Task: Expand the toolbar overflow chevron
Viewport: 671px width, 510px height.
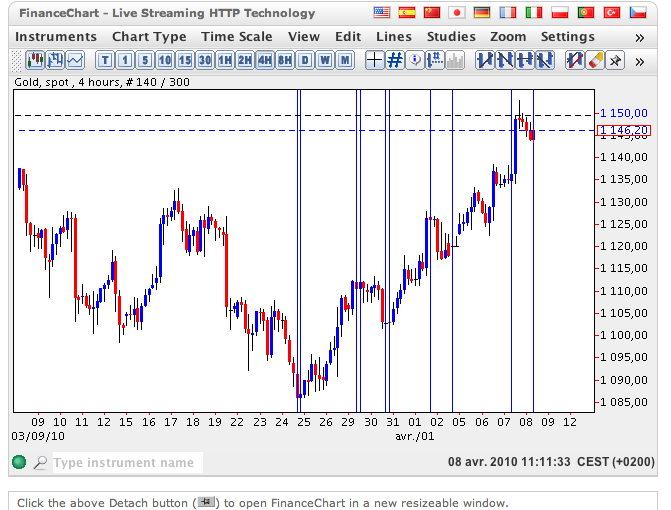Action: (x=640, y=60)
